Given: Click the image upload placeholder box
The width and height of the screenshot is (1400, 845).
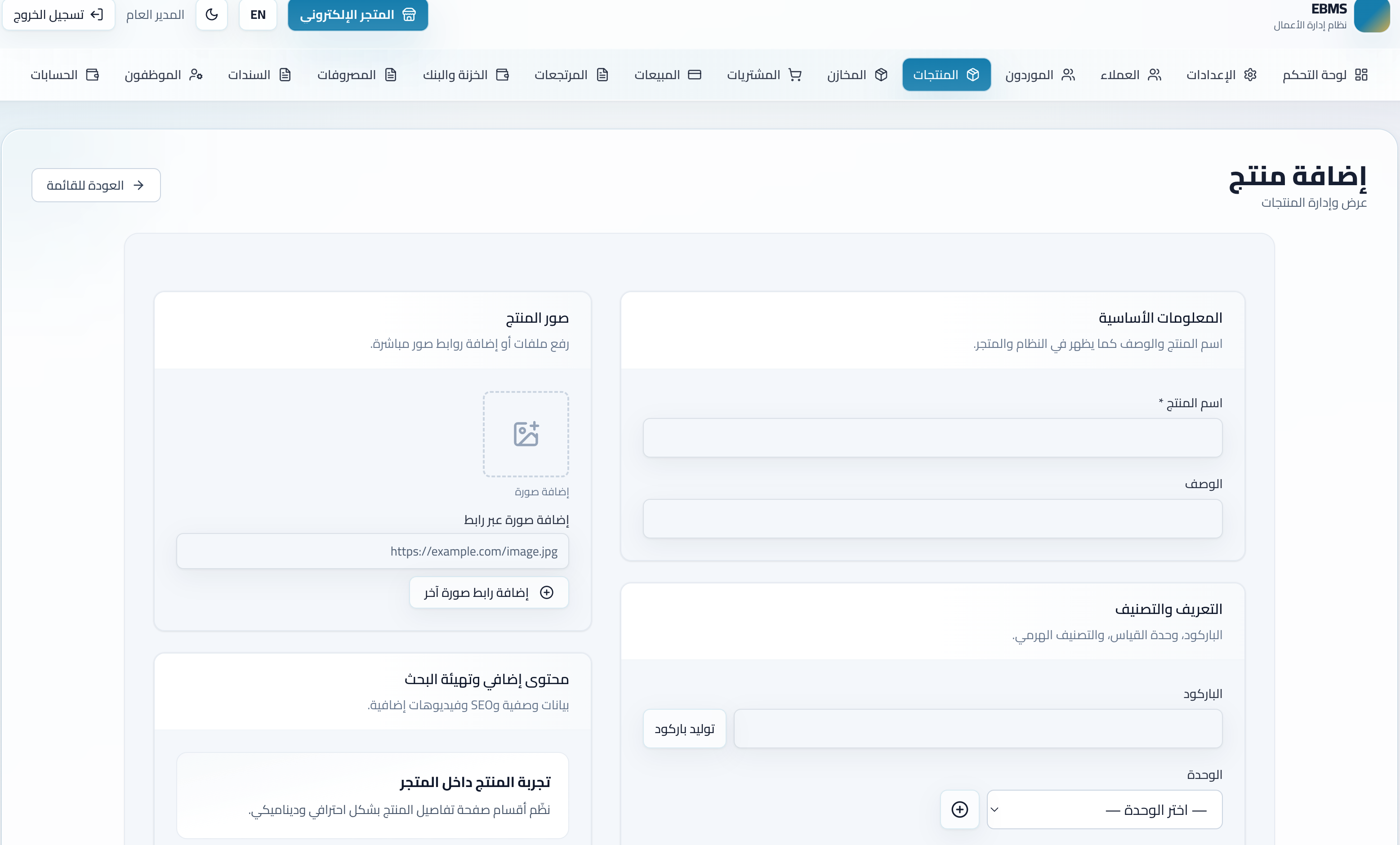Looking at the screenshot, I should pos(526,434).
